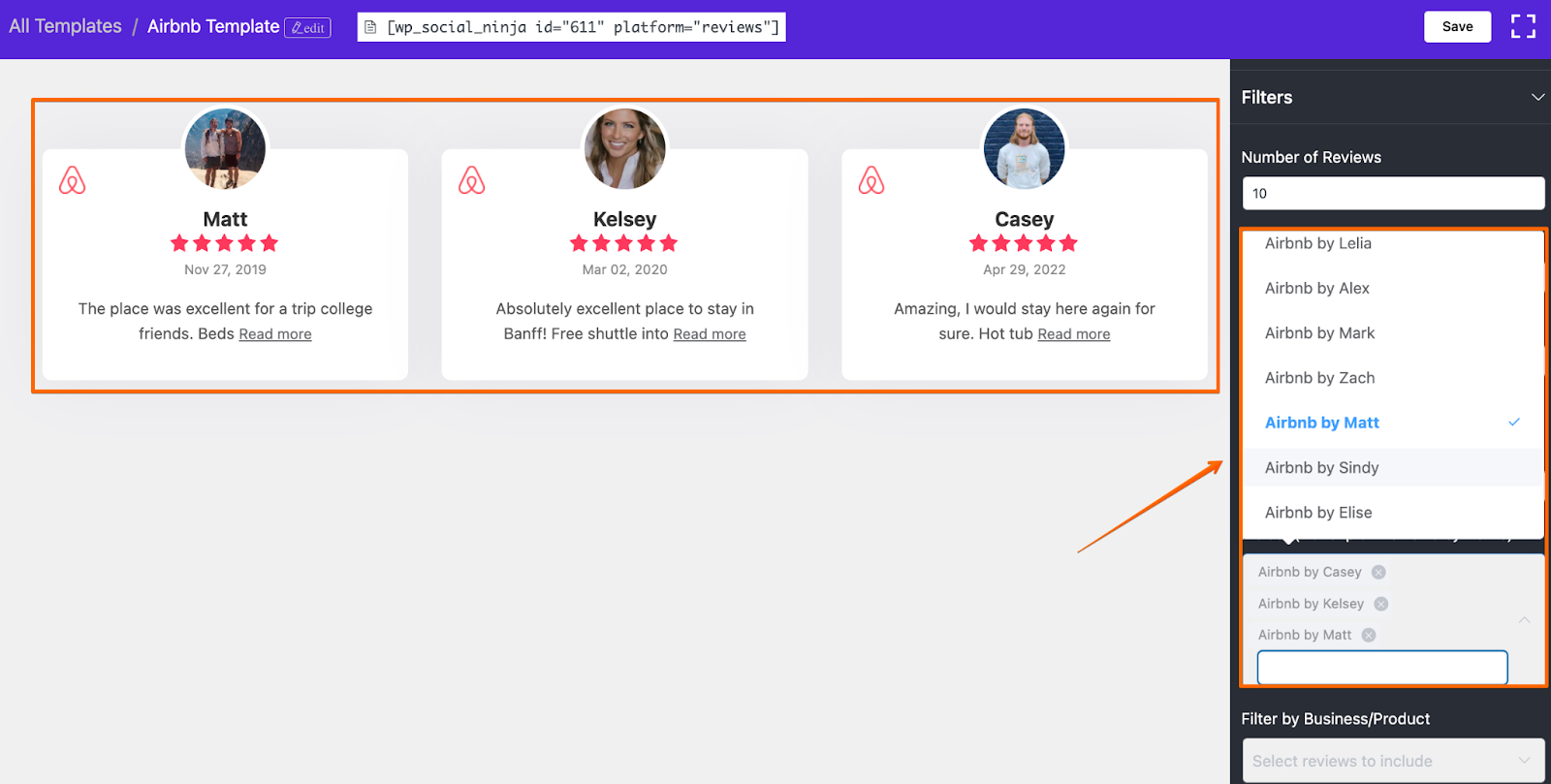The image size is (1551, 784).
Task: Click the date Apr 29, 2022
Action: pyautogui.click(x=1025, y=269)
